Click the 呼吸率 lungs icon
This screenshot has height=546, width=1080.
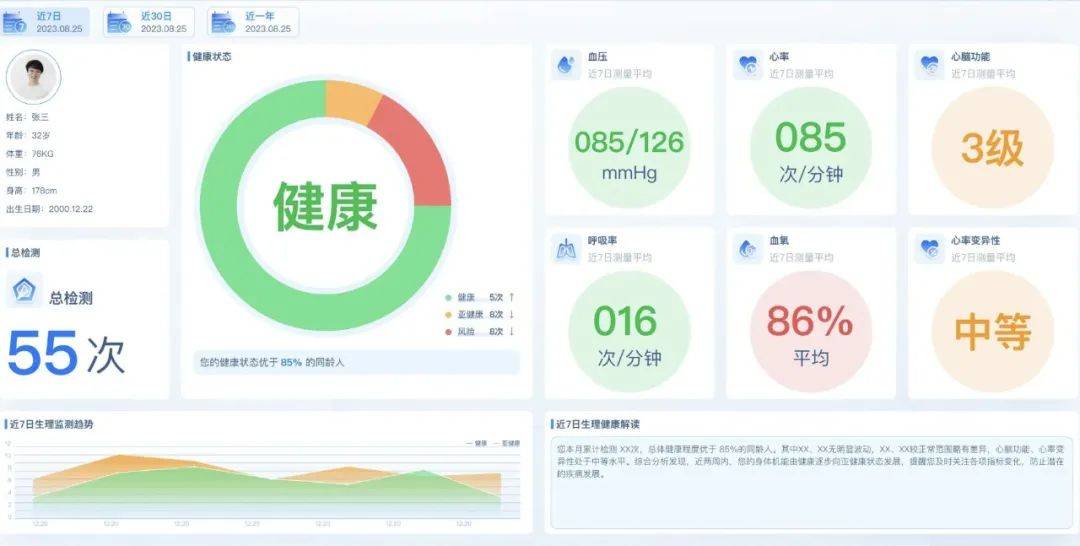click(x=565, y=249)
